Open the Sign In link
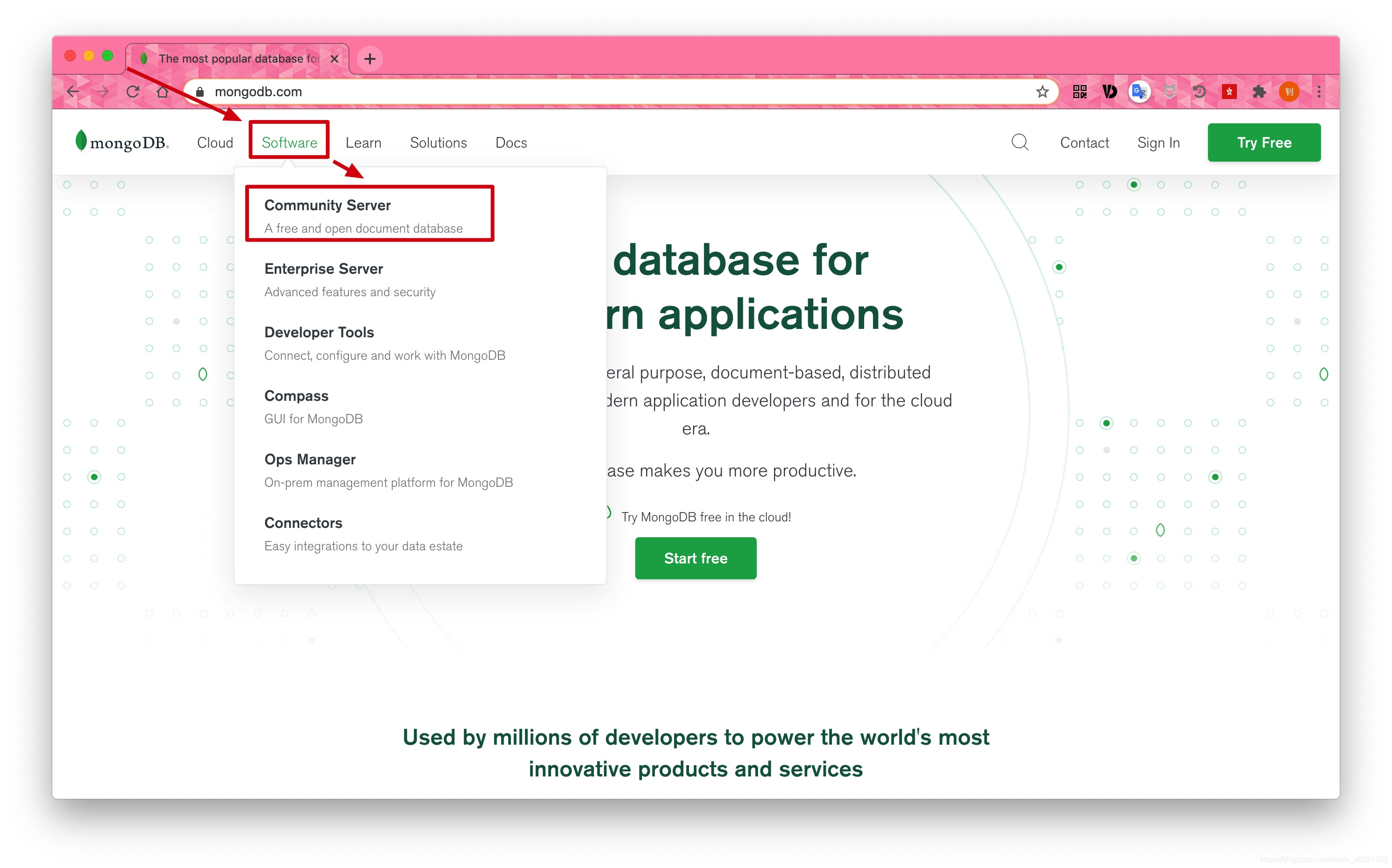This screenshot has height=868, width=1392. [x=1158, y=142]
